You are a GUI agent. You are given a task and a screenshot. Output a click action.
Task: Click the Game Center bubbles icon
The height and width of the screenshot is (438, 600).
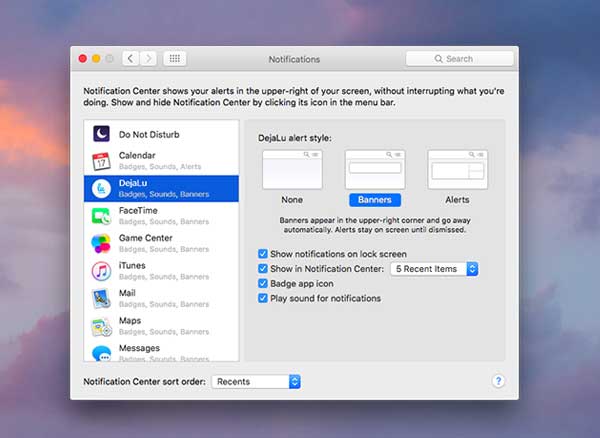[x=101, y=244]
